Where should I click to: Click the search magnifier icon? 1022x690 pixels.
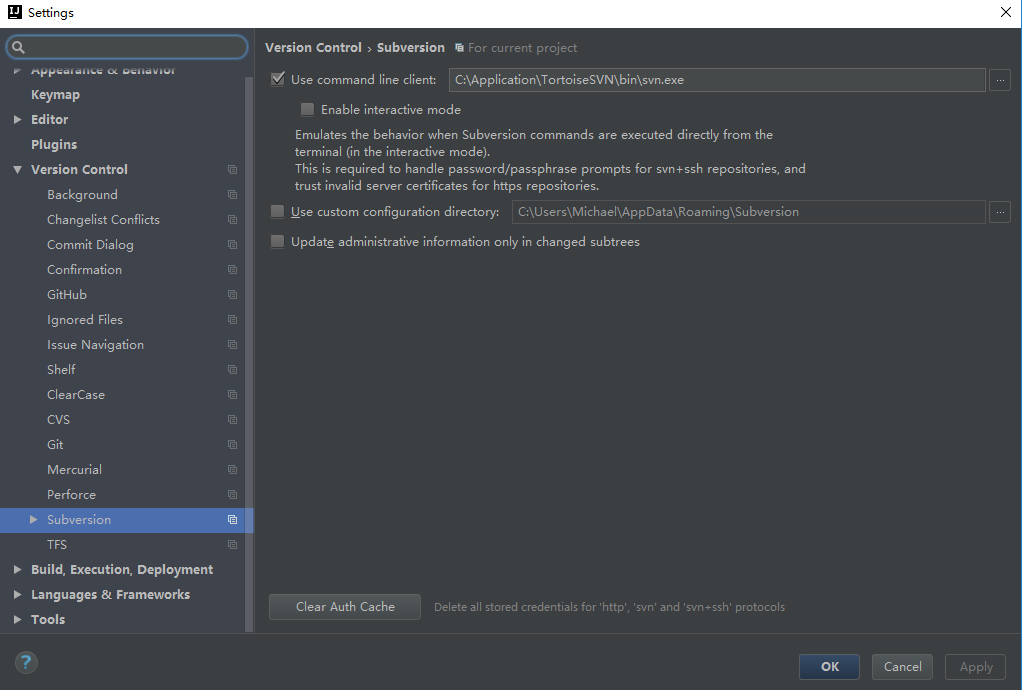[18, 47]
